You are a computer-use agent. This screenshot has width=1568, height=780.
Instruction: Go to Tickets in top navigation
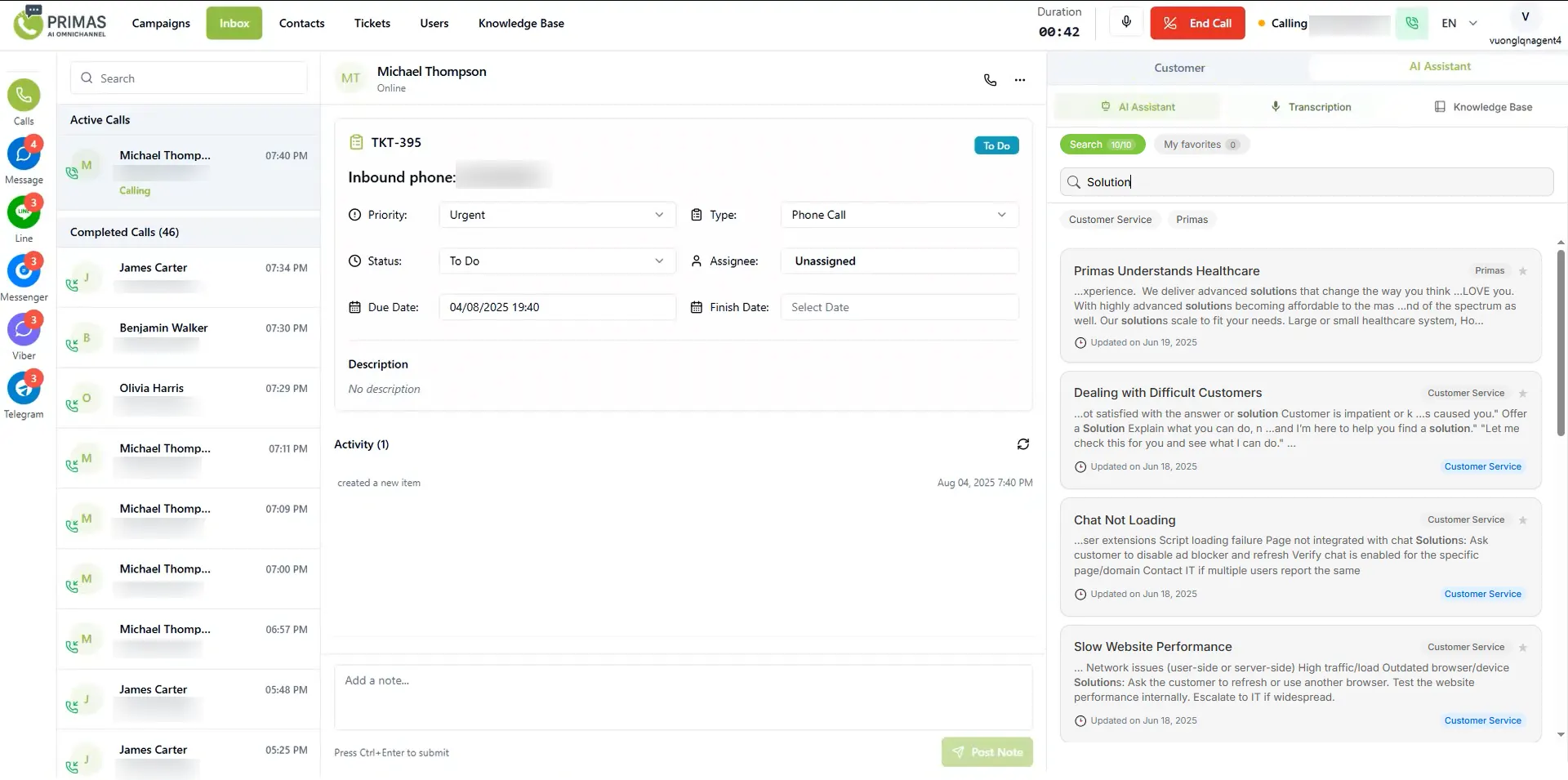pyautogui.click(x=372, y=23)
